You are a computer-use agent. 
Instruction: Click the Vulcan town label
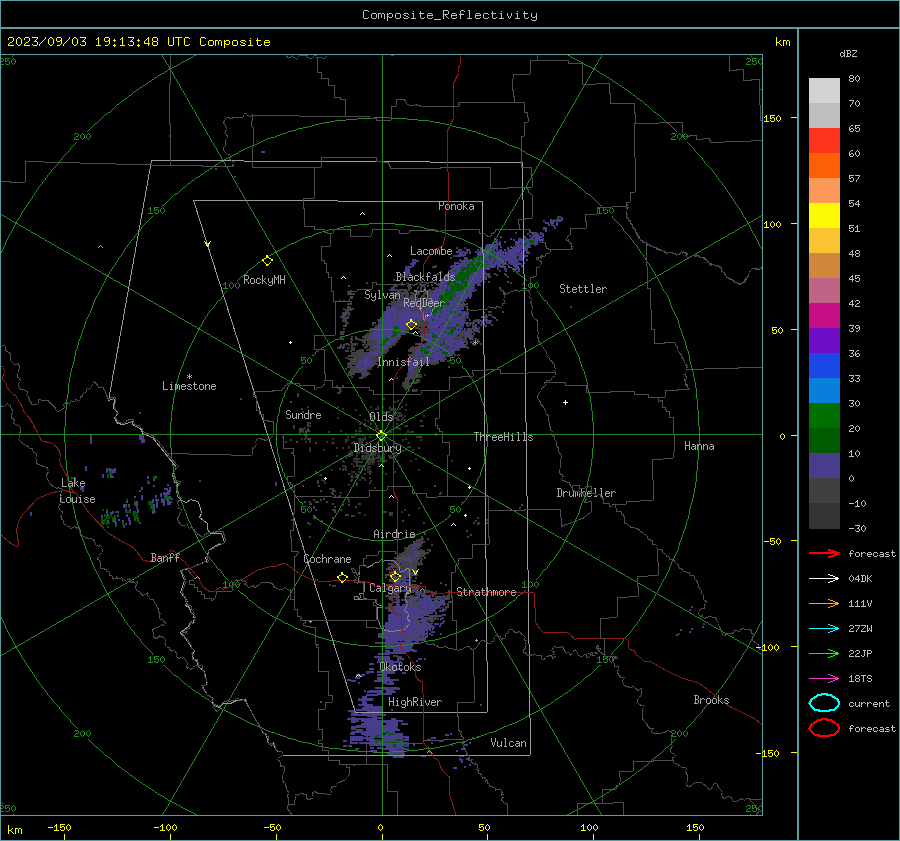[x=509, y=743]
